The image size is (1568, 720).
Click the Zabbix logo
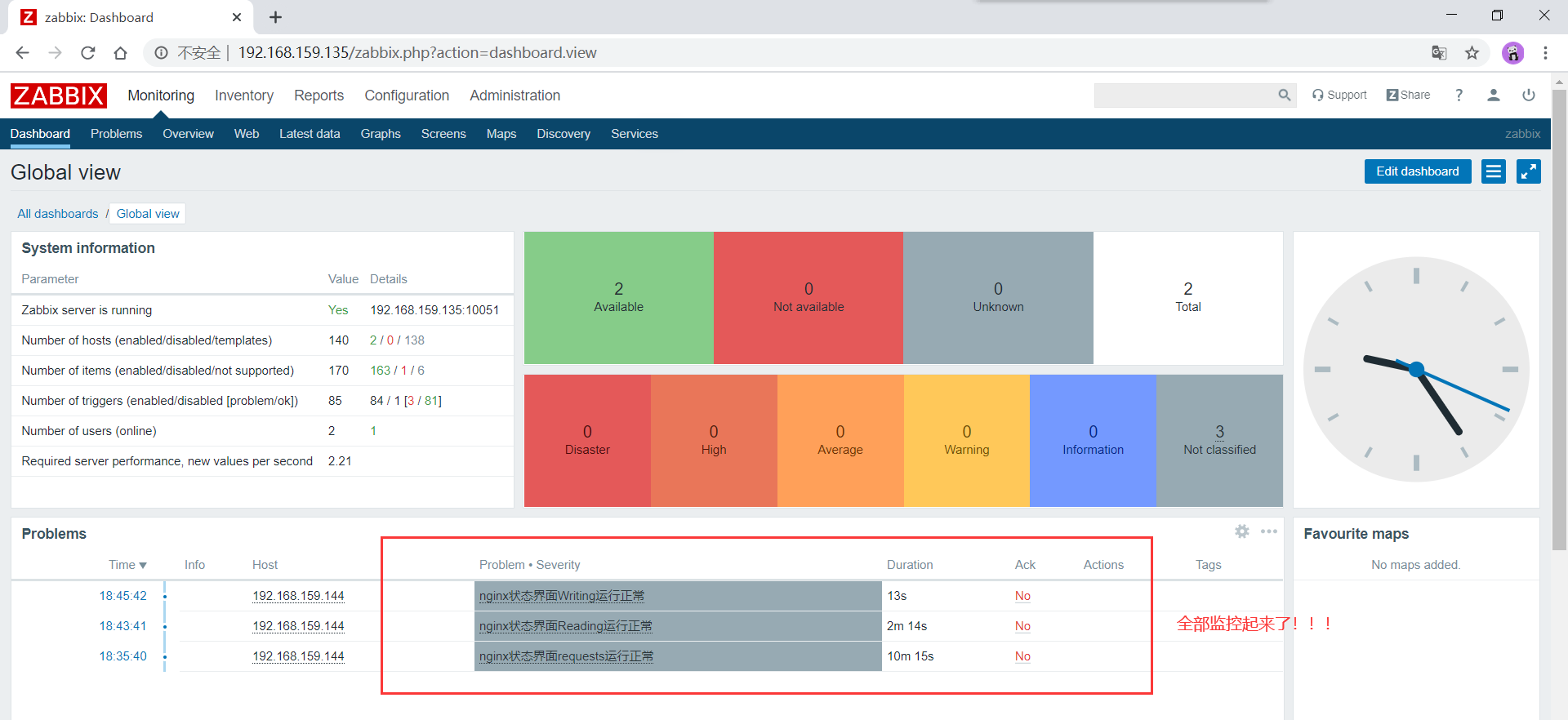tap(58, 96)
